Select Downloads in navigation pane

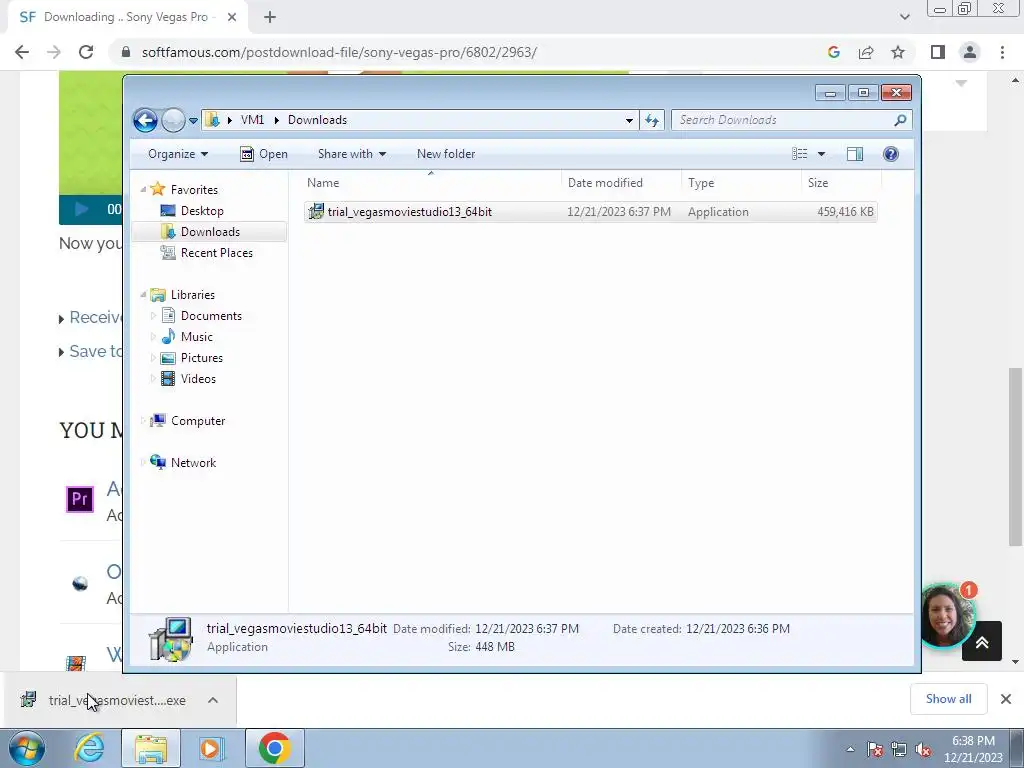coord(210,232)
